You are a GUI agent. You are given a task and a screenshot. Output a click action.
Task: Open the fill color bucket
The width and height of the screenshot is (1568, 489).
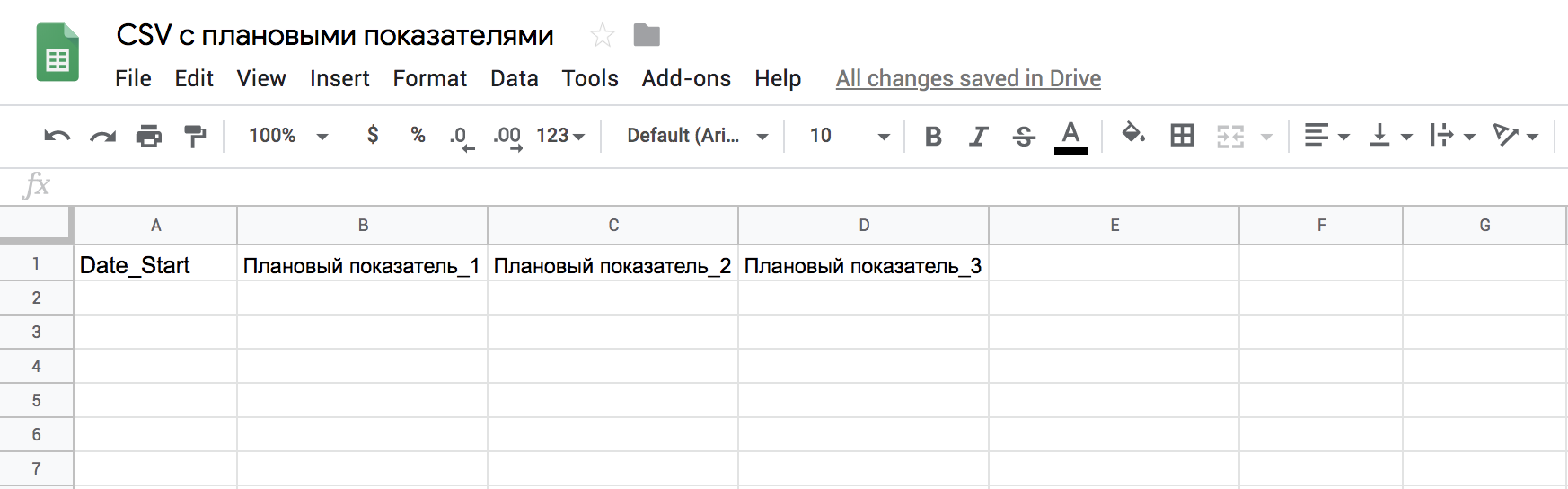coord(1133,135)
